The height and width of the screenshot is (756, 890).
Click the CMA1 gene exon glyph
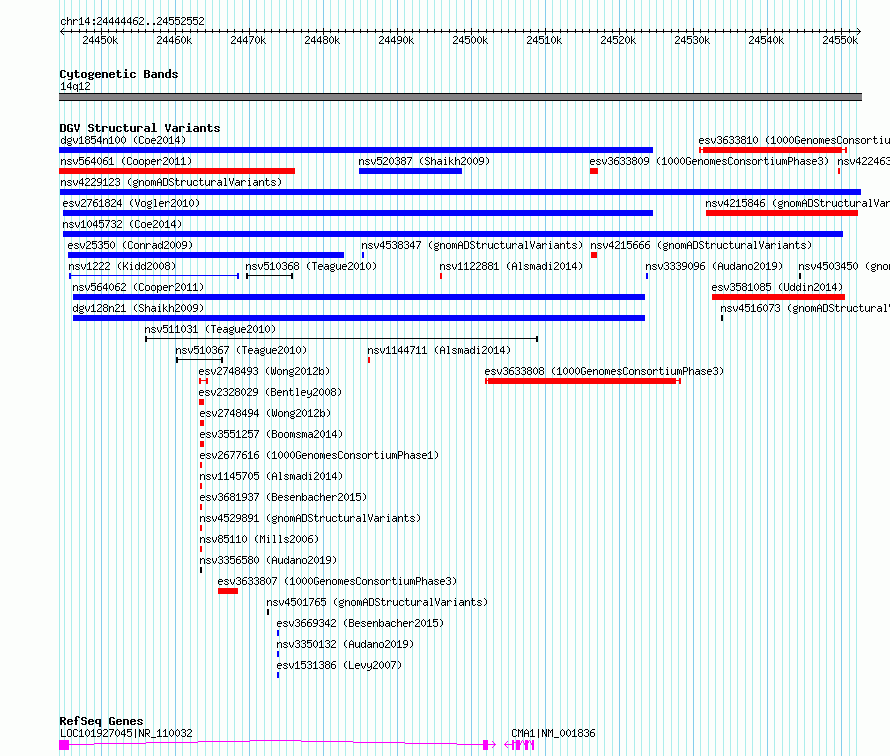tap(520, 745)
